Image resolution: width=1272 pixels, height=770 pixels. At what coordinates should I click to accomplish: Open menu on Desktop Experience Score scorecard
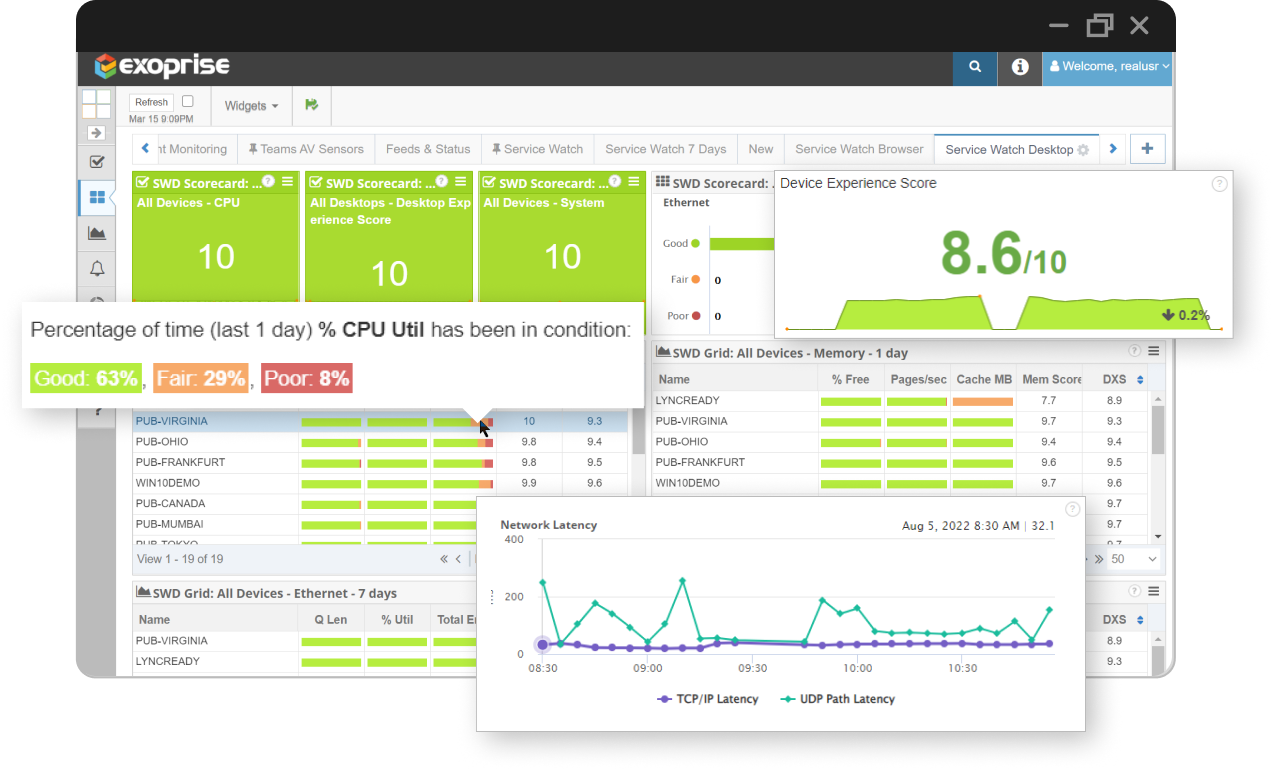tap(460, 182)
